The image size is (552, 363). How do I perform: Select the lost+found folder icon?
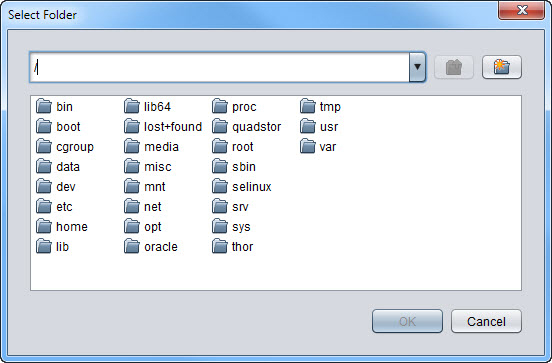[x=132, y=126]
